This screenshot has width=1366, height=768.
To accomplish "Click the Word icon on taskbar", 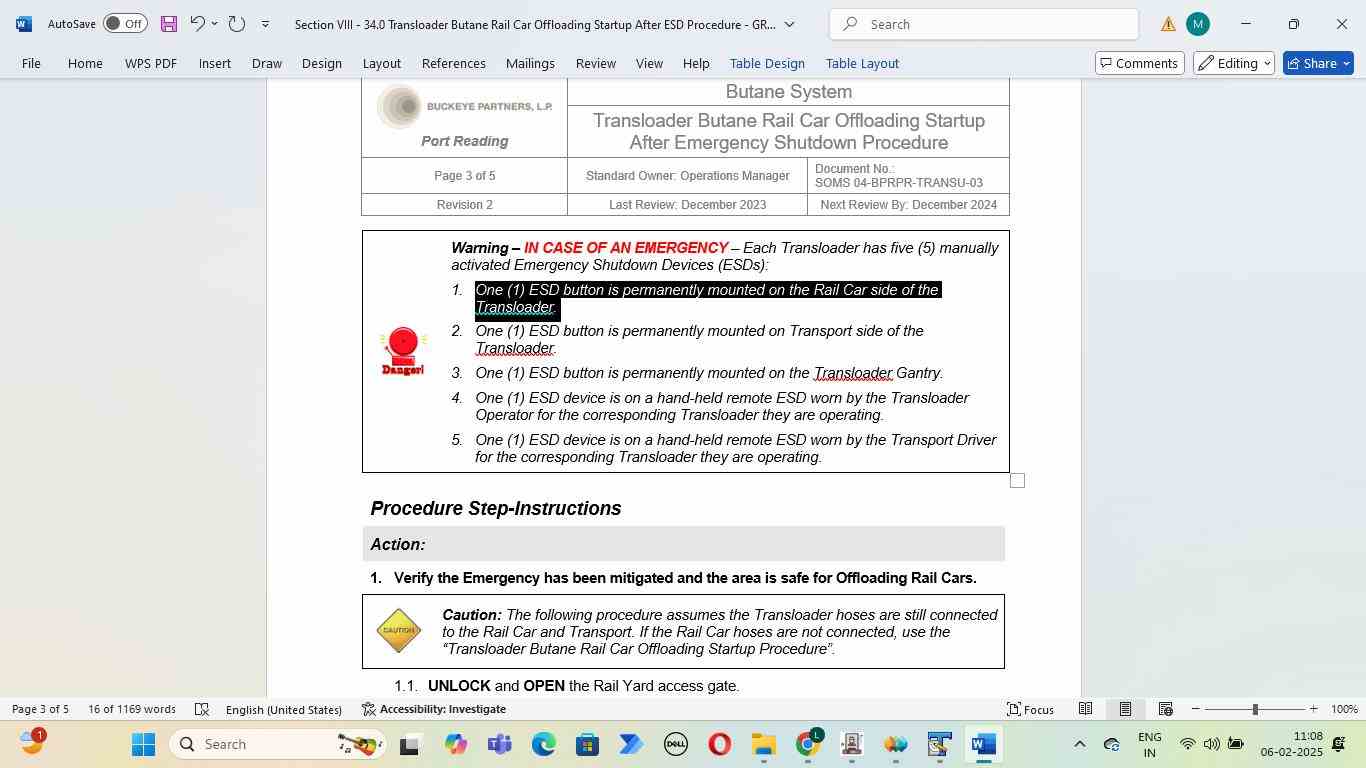I will [983, 744].
